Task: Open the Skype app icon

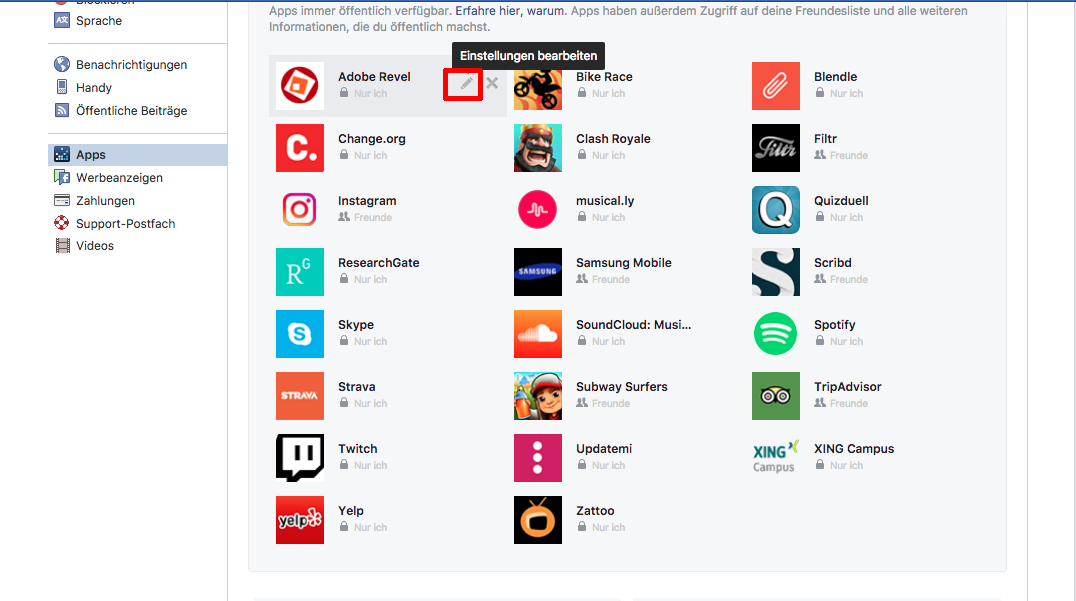Action: coord(300,334)
